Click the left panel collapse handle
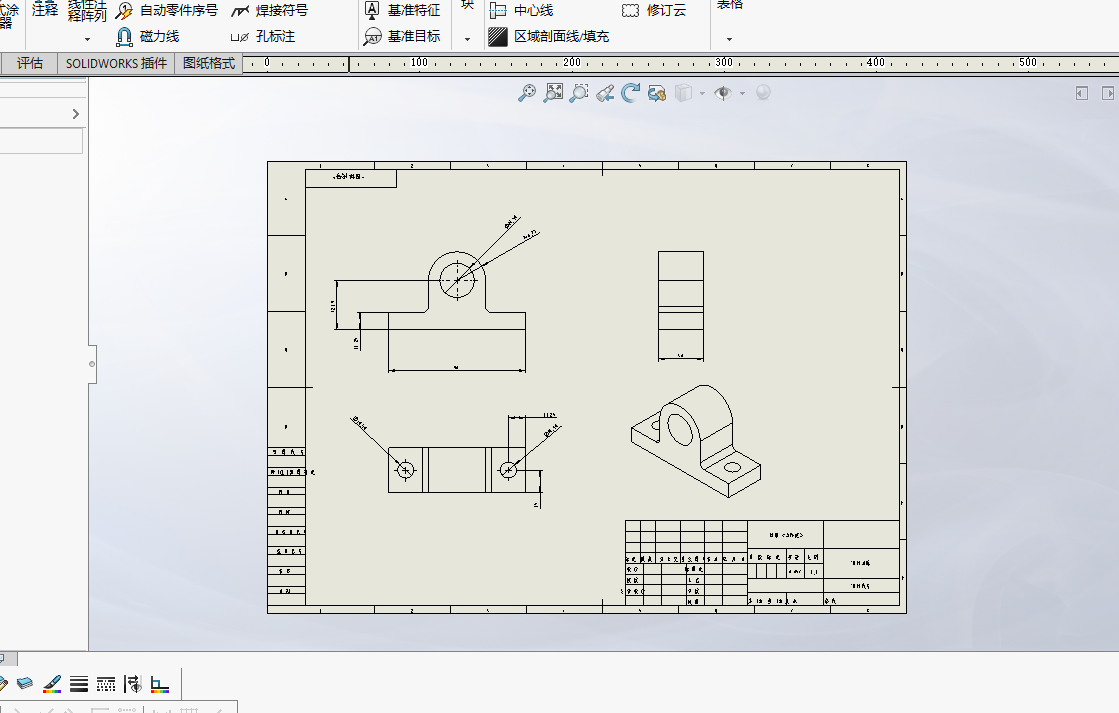The width and height of the screenshot is (1119, 713). [92, 364]
